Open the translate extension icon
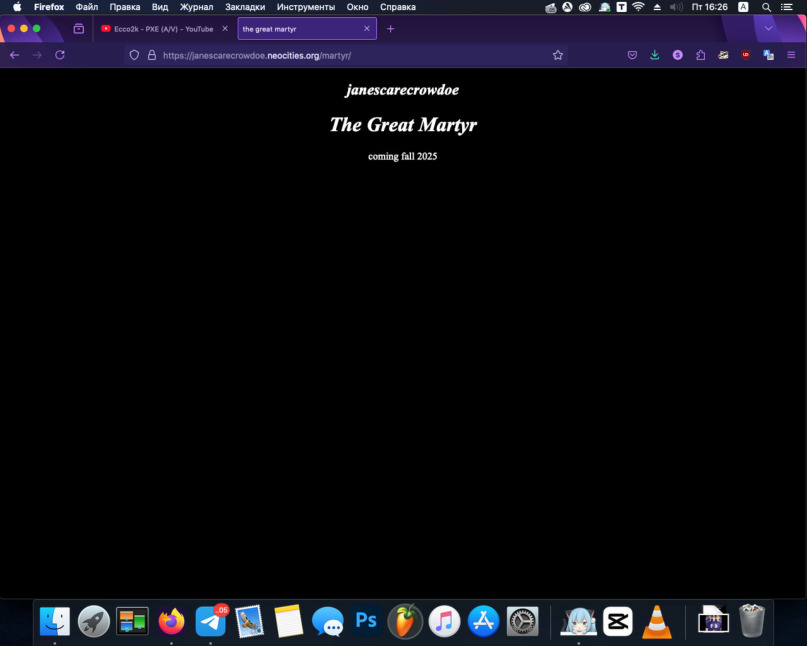This screenshot has width=807, height=646. [x=768, y=55]
